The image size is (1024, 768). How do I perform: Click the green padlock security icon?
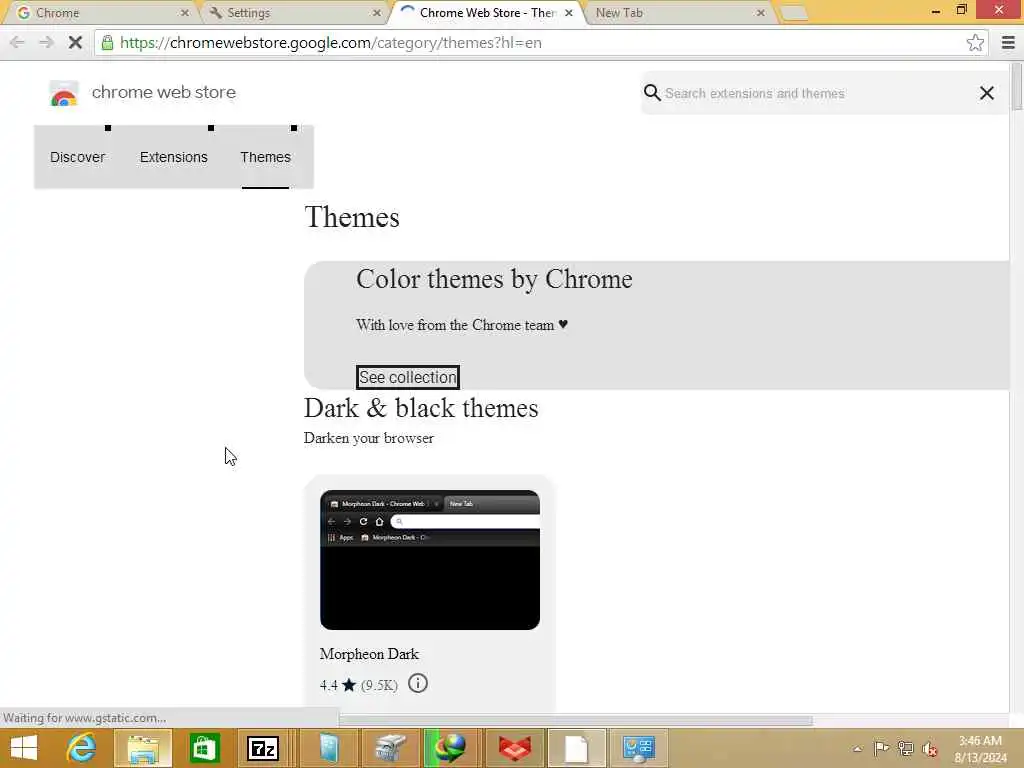tap(108, 43)
